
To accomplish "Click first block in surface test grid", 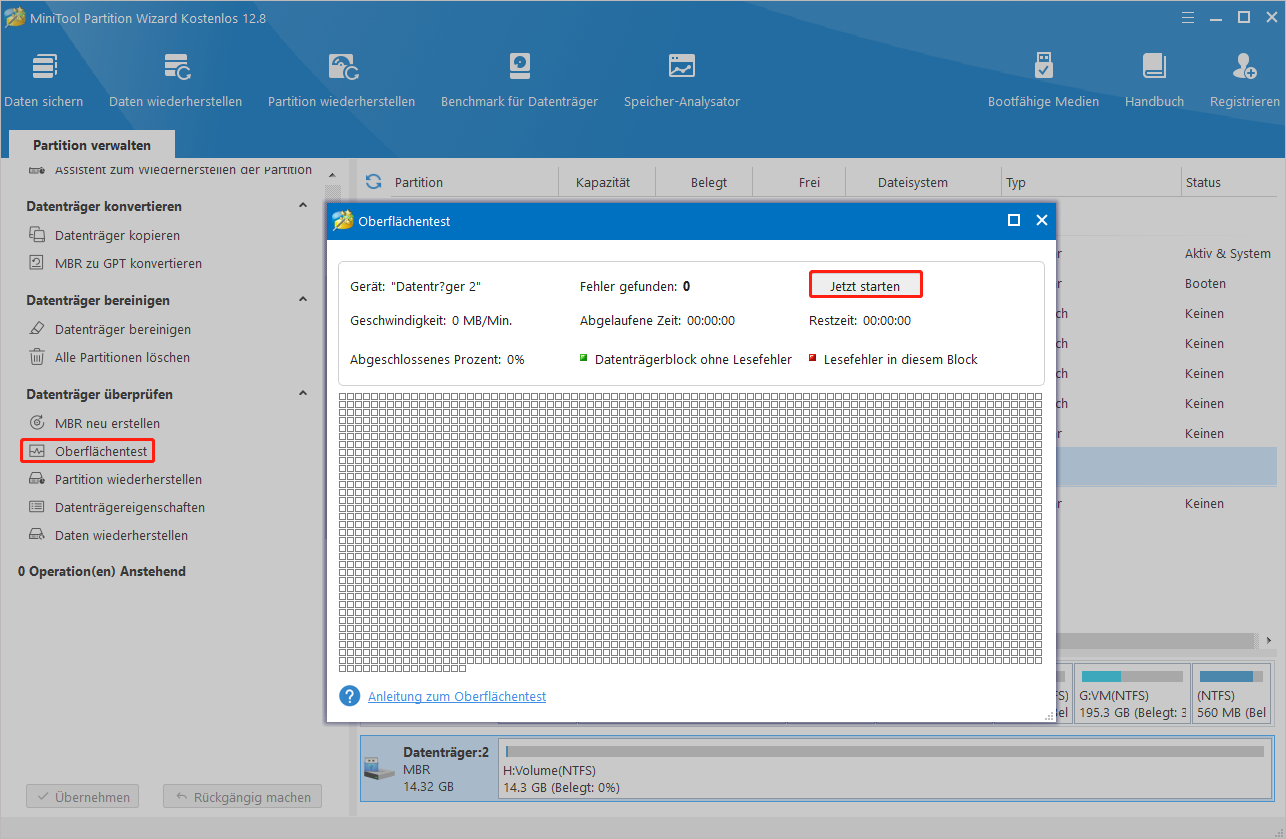I will pyautogui.click(x=343, y=397).
